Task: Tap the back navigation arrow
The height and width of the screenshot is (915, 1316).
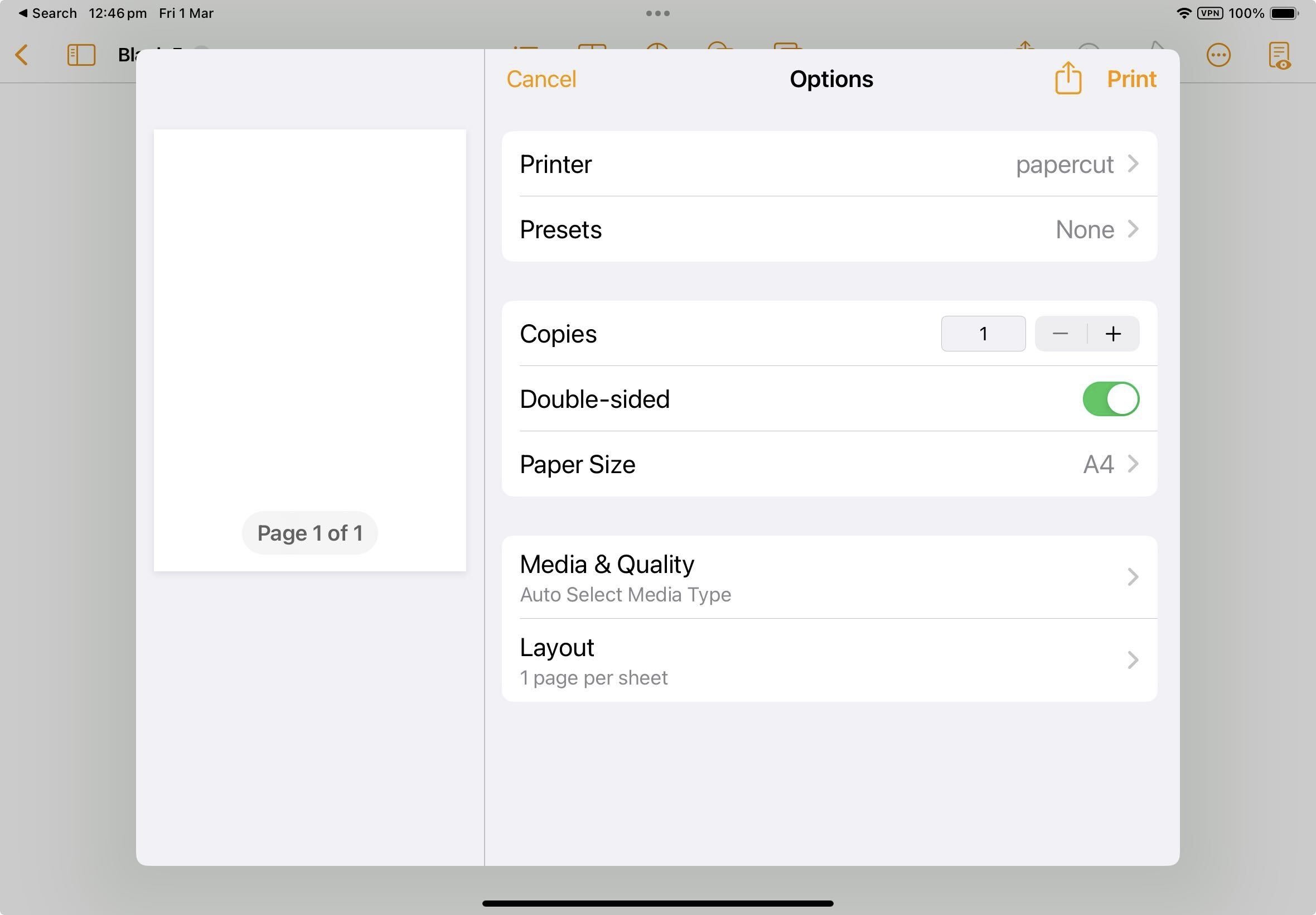Action: [22, 54]
